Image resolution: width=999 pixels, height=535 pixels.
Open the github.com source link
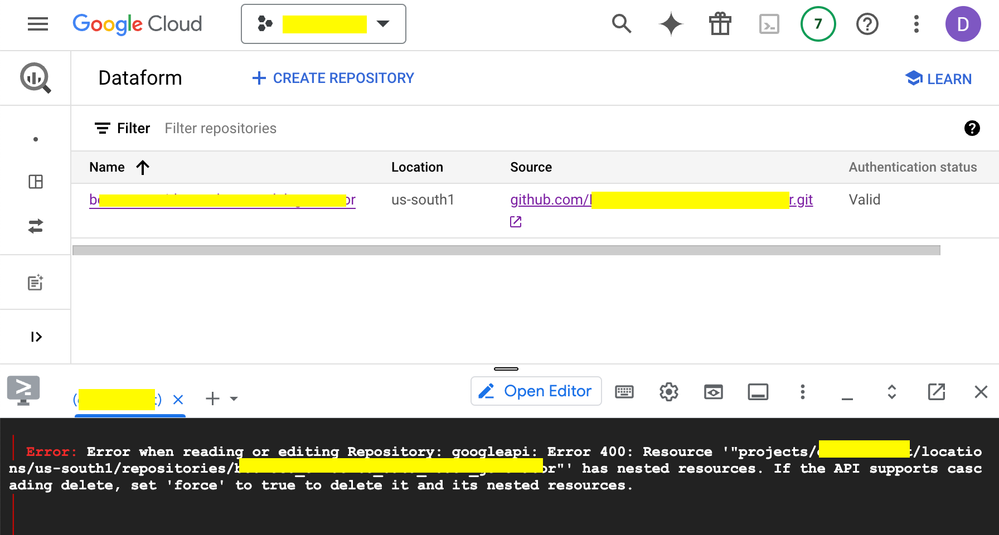(x=661, y=200)
